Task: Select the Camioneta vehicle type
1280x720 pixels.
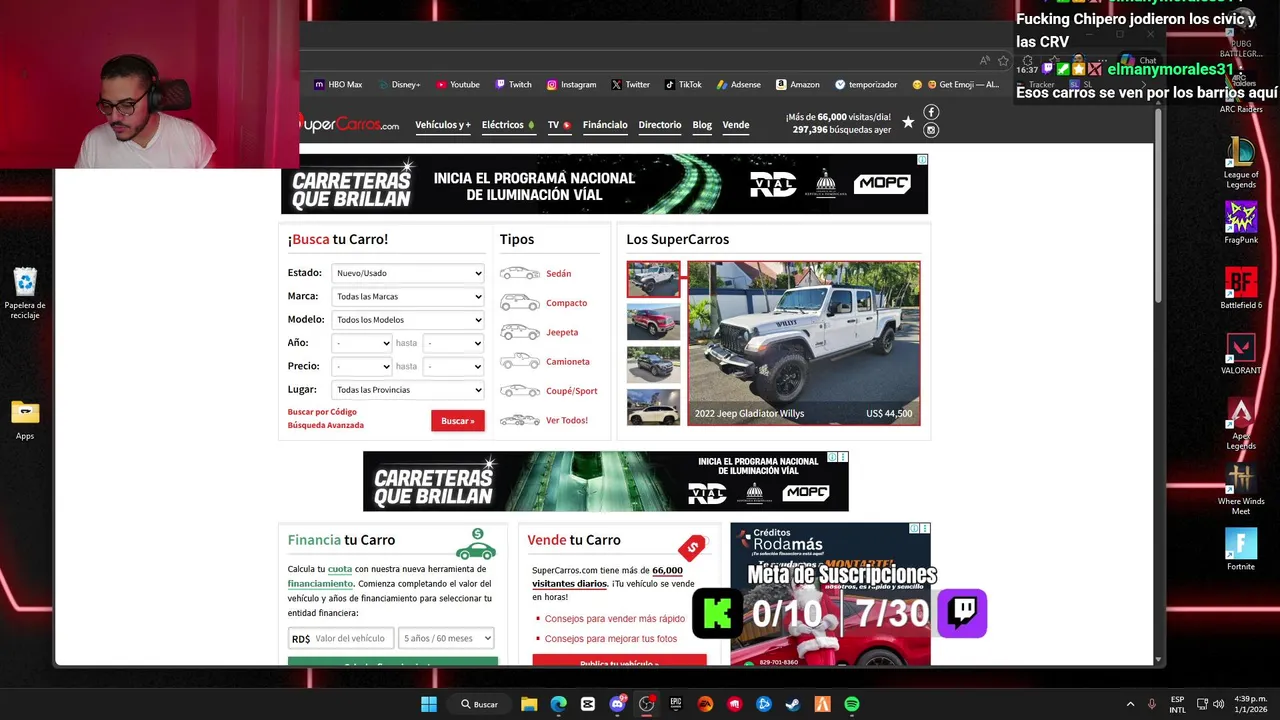Action: coord(545,361)
